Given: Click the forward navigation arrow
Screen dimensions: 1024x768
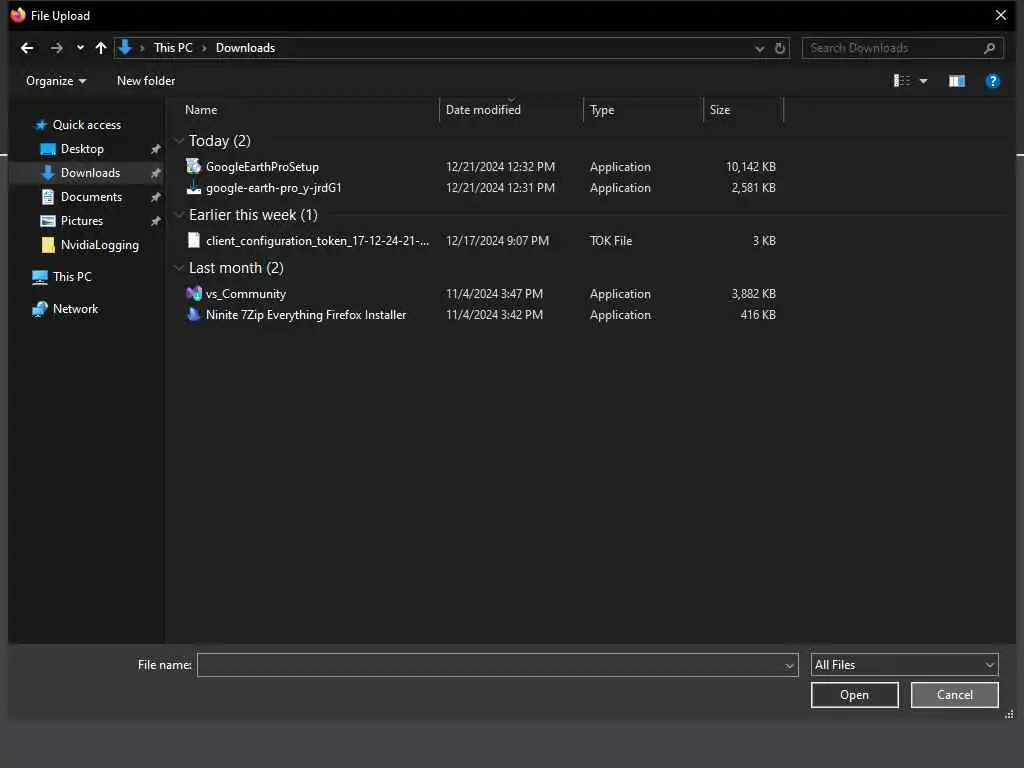Looking at the screenshot, I should coord(57,48).
